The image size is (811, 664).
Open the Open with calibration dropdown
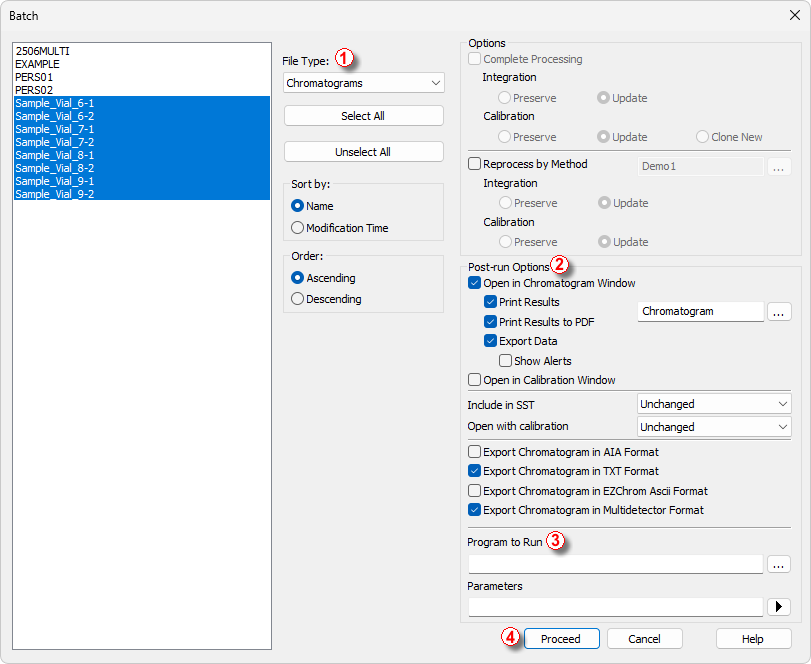point(714,427)
